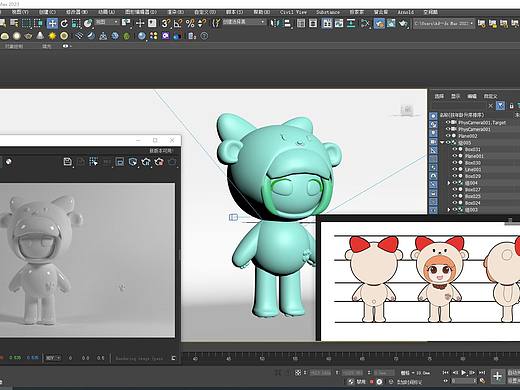Open the Customize menu in scene explorer
Screen dimensions: 520x390
tap(490, 96)
